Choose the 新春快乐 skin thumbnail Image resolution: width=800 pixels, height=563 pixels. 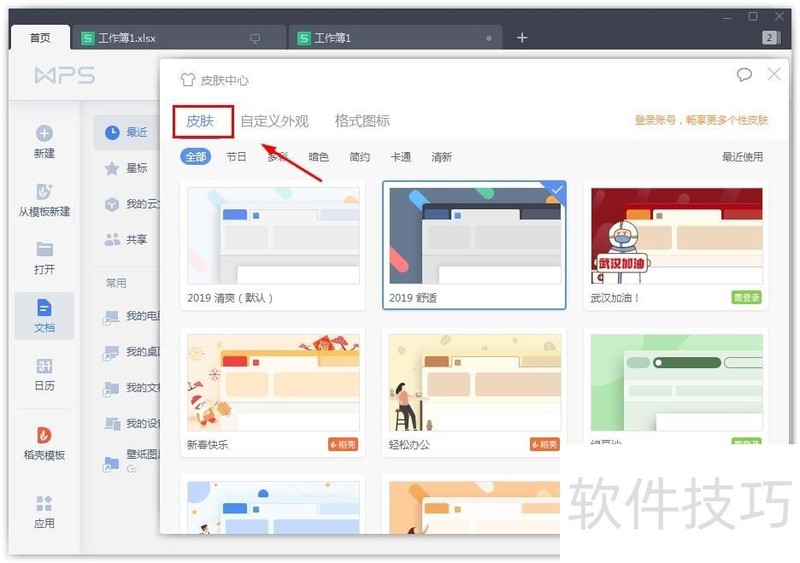coord(273,382)
